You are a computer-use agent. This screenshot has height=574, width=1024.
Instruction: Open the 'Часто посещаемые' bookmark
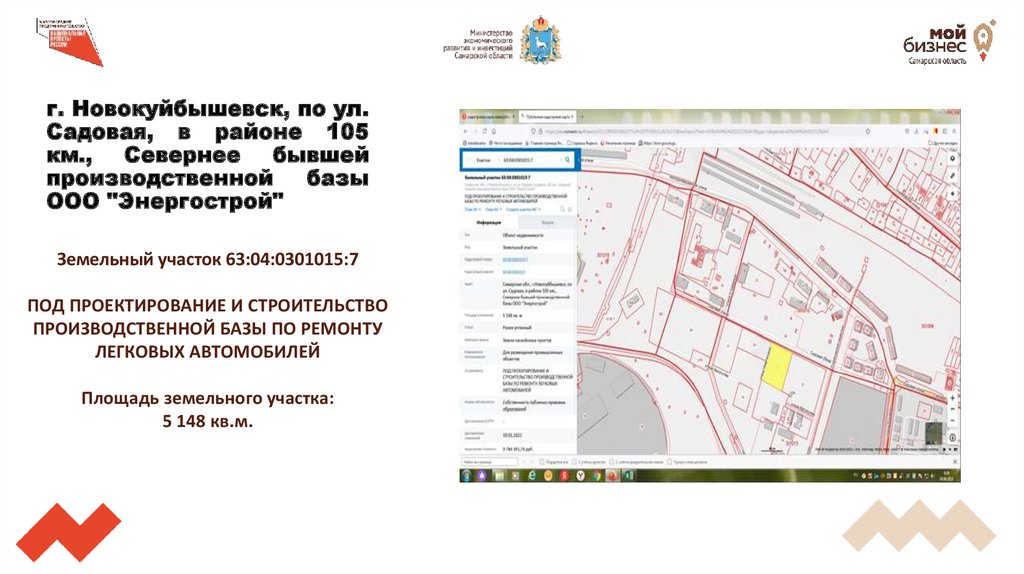(505, 143)
